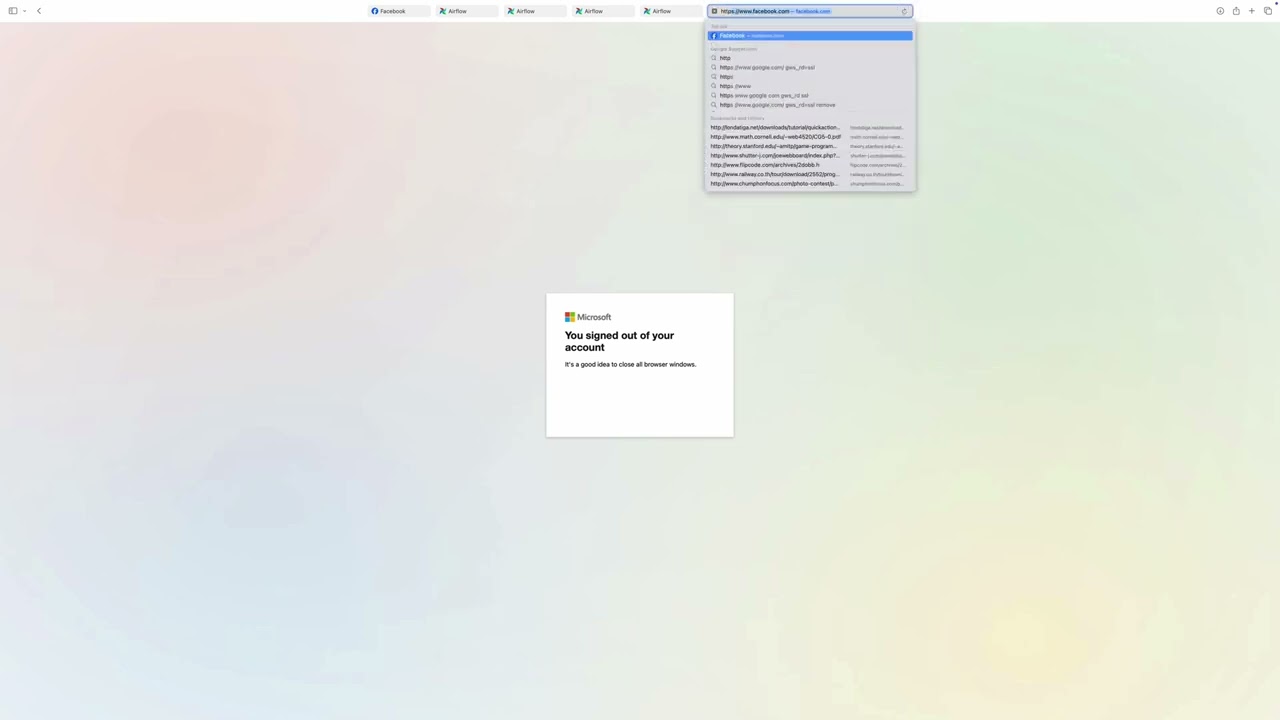
Task: Click the address bar URL field
Action: click(x=809, y=11)
